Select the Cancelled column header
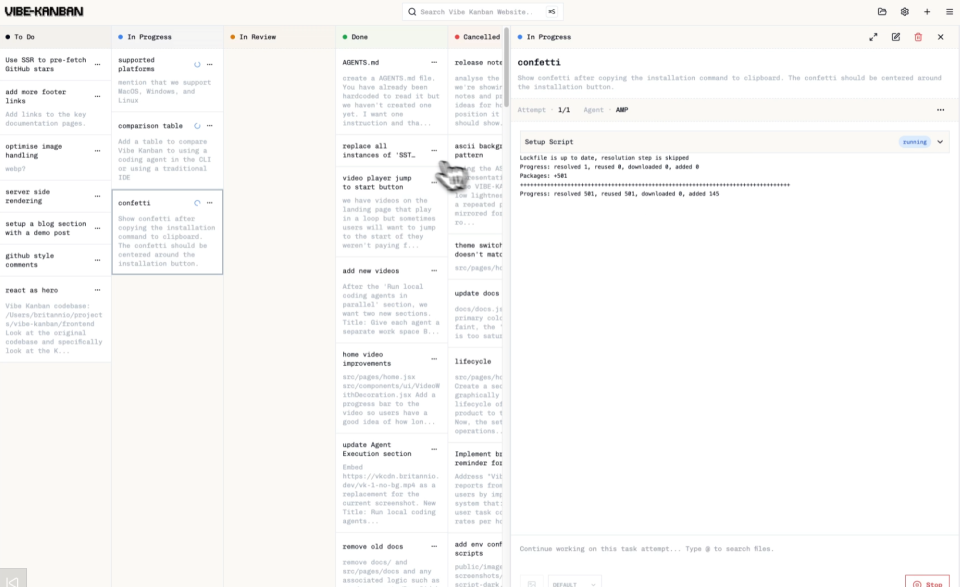 pos(476,37)
